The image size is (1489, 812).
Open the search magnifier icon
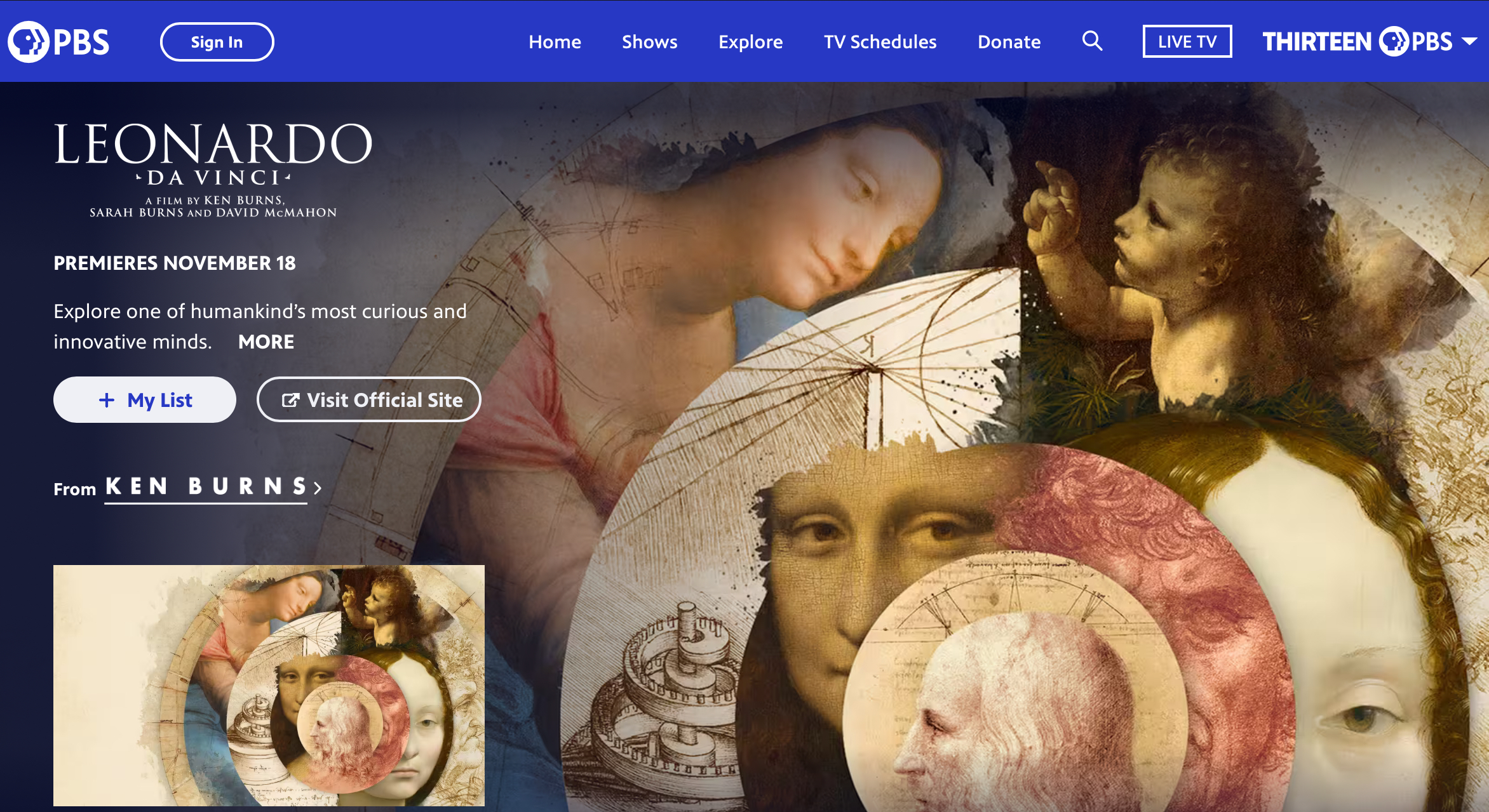click(1092, 41)
